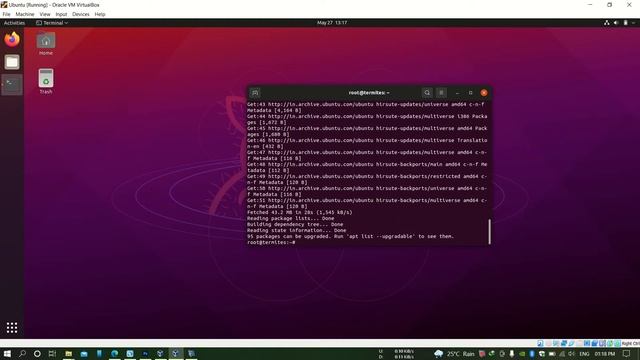640x360 pixels.
Task: Click the root@termites prompt line
Action: click(x=271, y=242)
